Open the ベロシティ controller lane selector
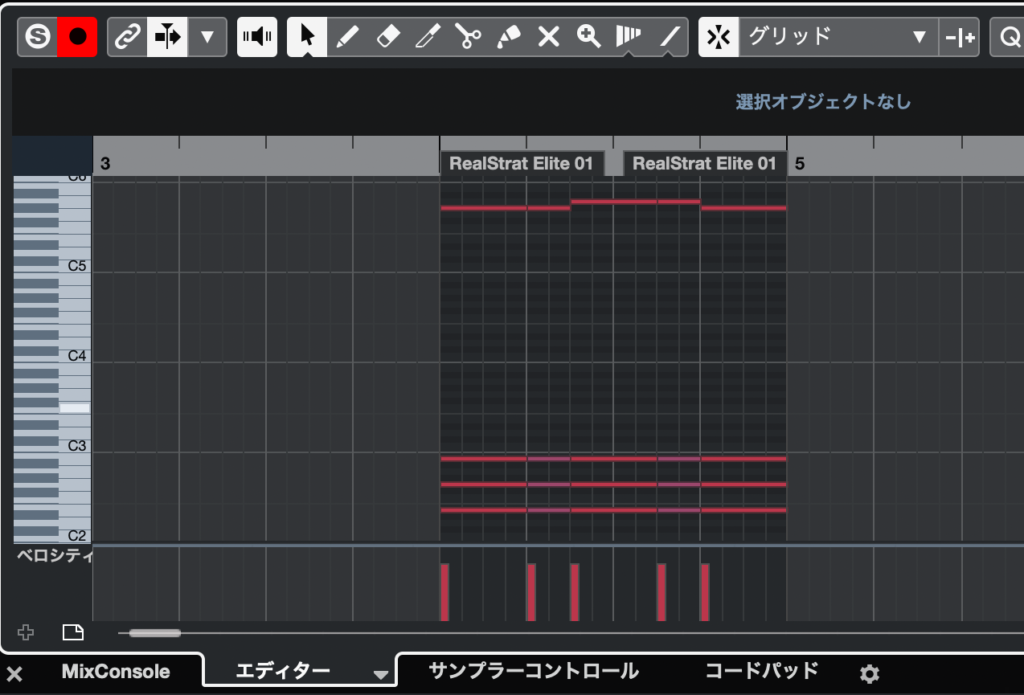Image resolution: width=1024 pixels, height=695 pixels. pyautogui.click(x=54, y=556)
